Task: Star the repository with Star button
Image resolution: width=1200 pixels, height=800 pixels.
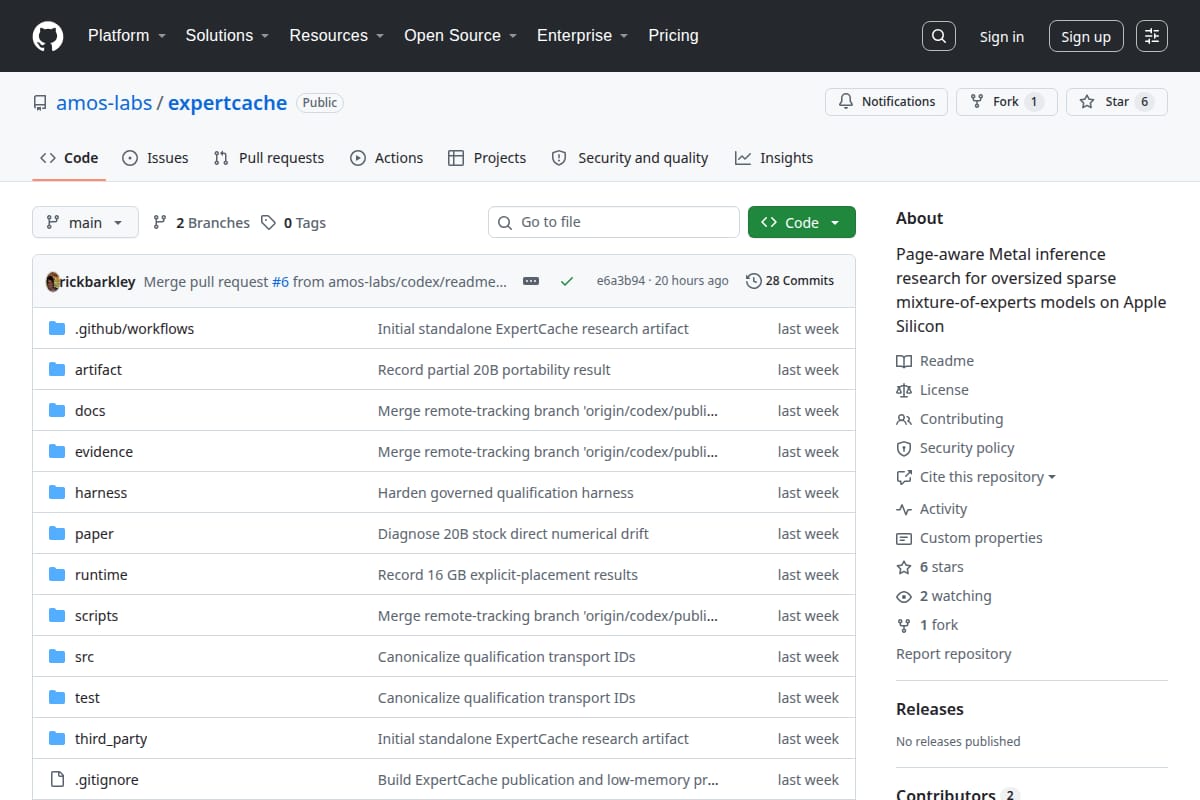Action: [x=1117, y=101]
